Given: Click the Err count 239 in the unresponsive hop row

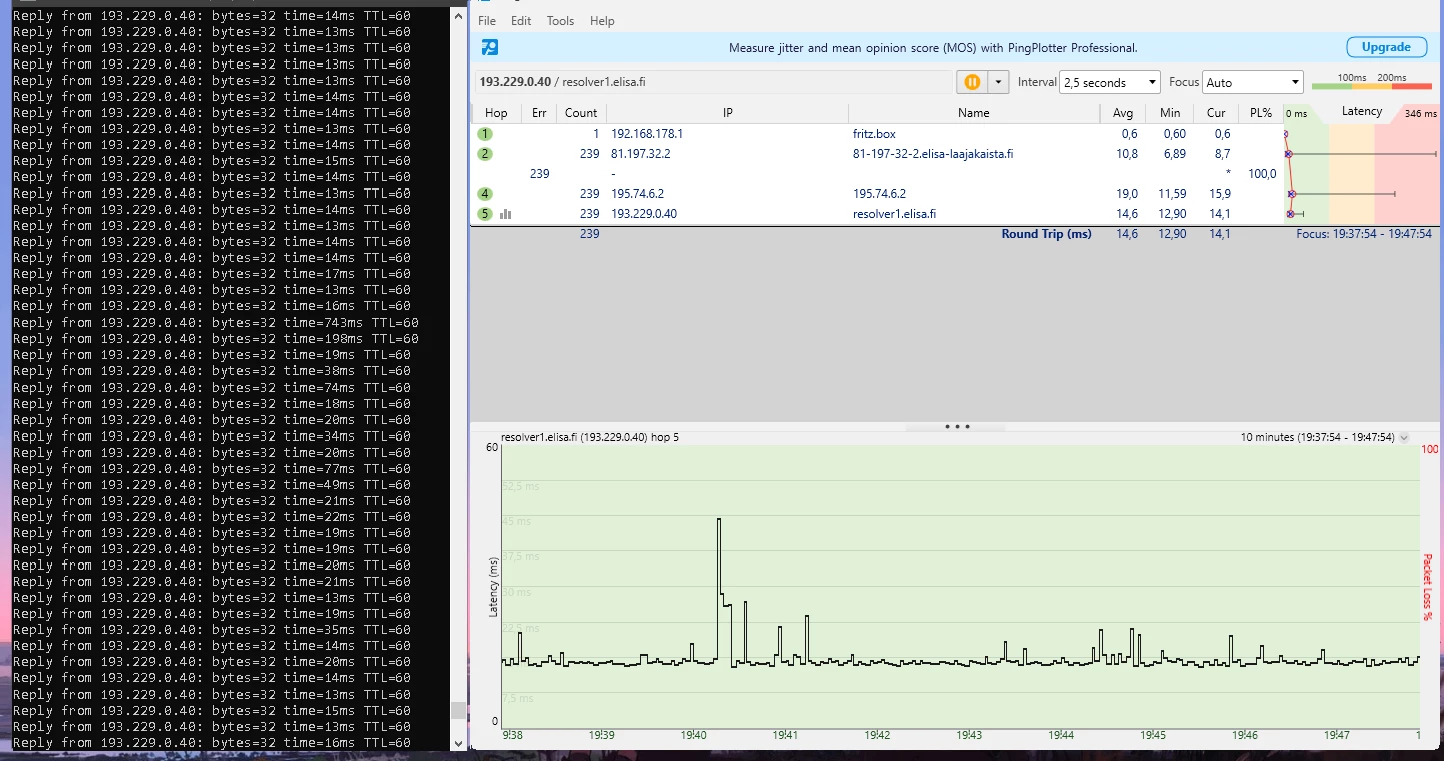Looking at the screenshot, I should 540,174.
